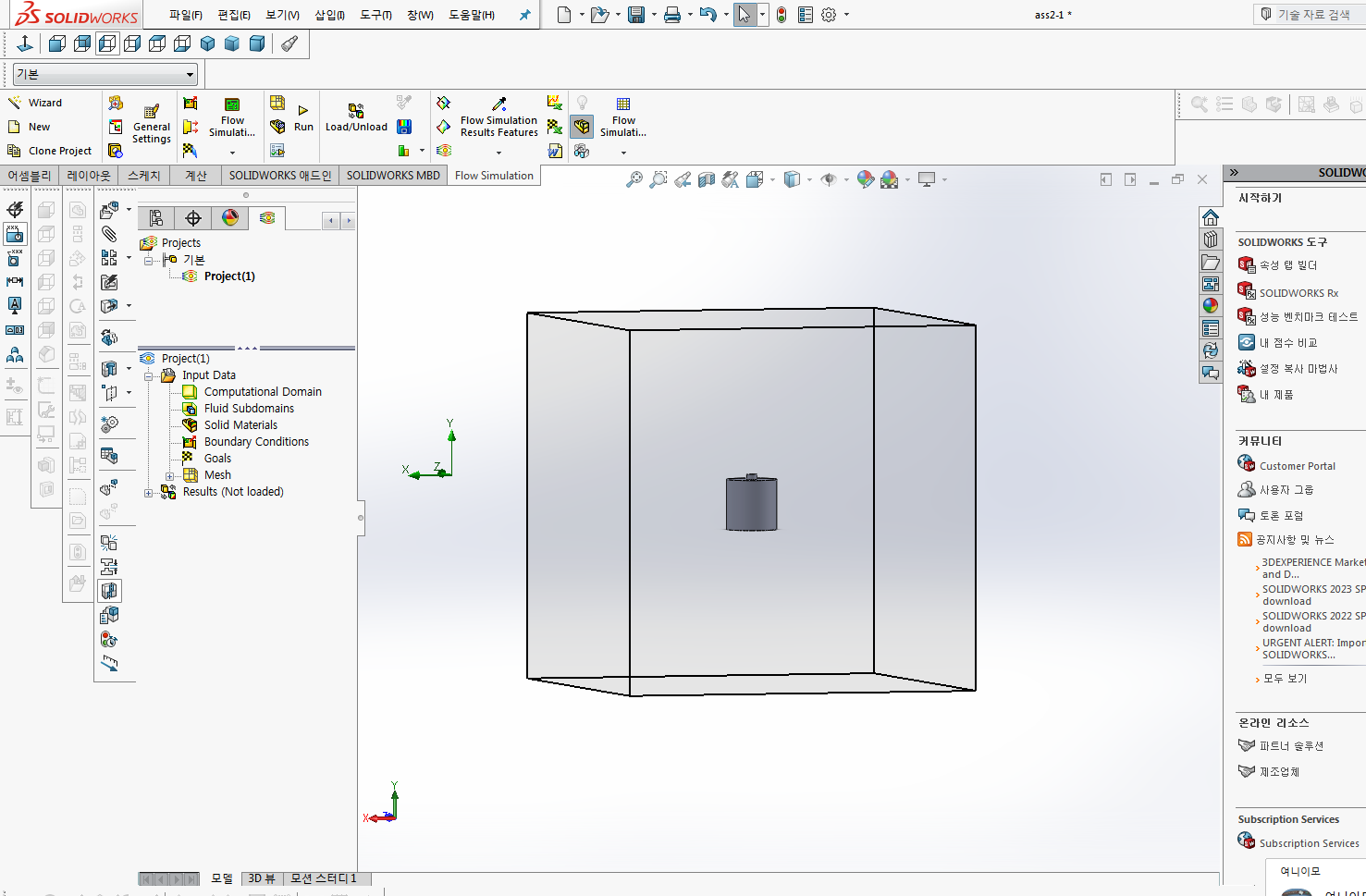The width and height of the screenshot is (1366, 896).
Task: Collapse the 기본 configuration node
Action: click(x=148, y=261)
